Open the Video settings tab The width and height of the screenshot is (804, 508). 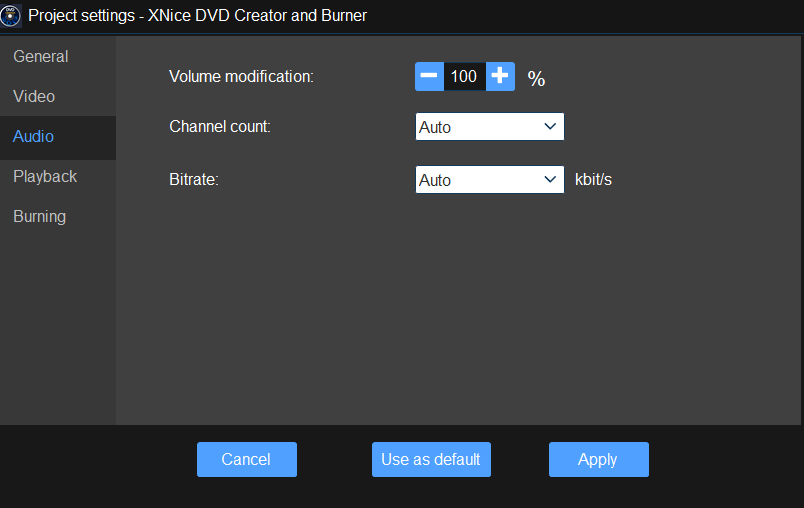[34, 97]
